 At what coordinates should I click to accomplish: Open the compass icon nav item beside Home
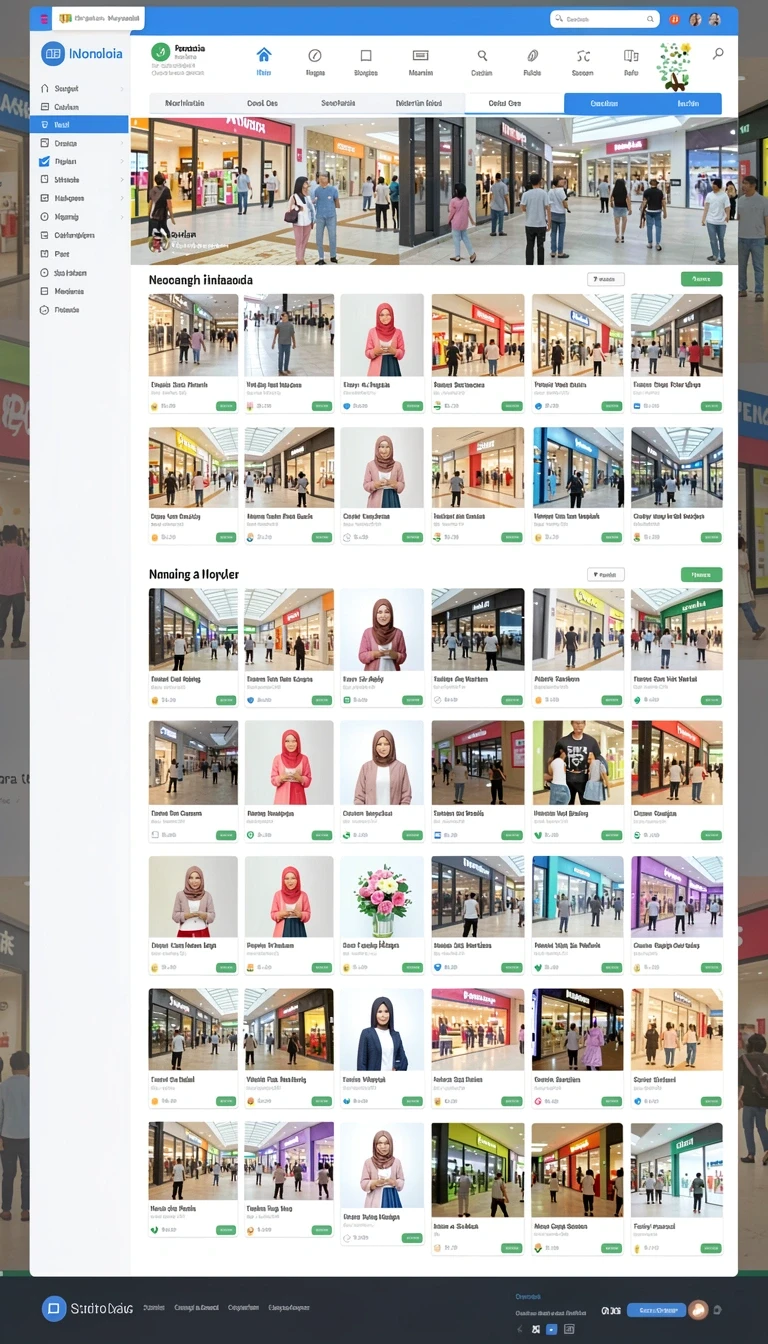[x=315, y=56]
